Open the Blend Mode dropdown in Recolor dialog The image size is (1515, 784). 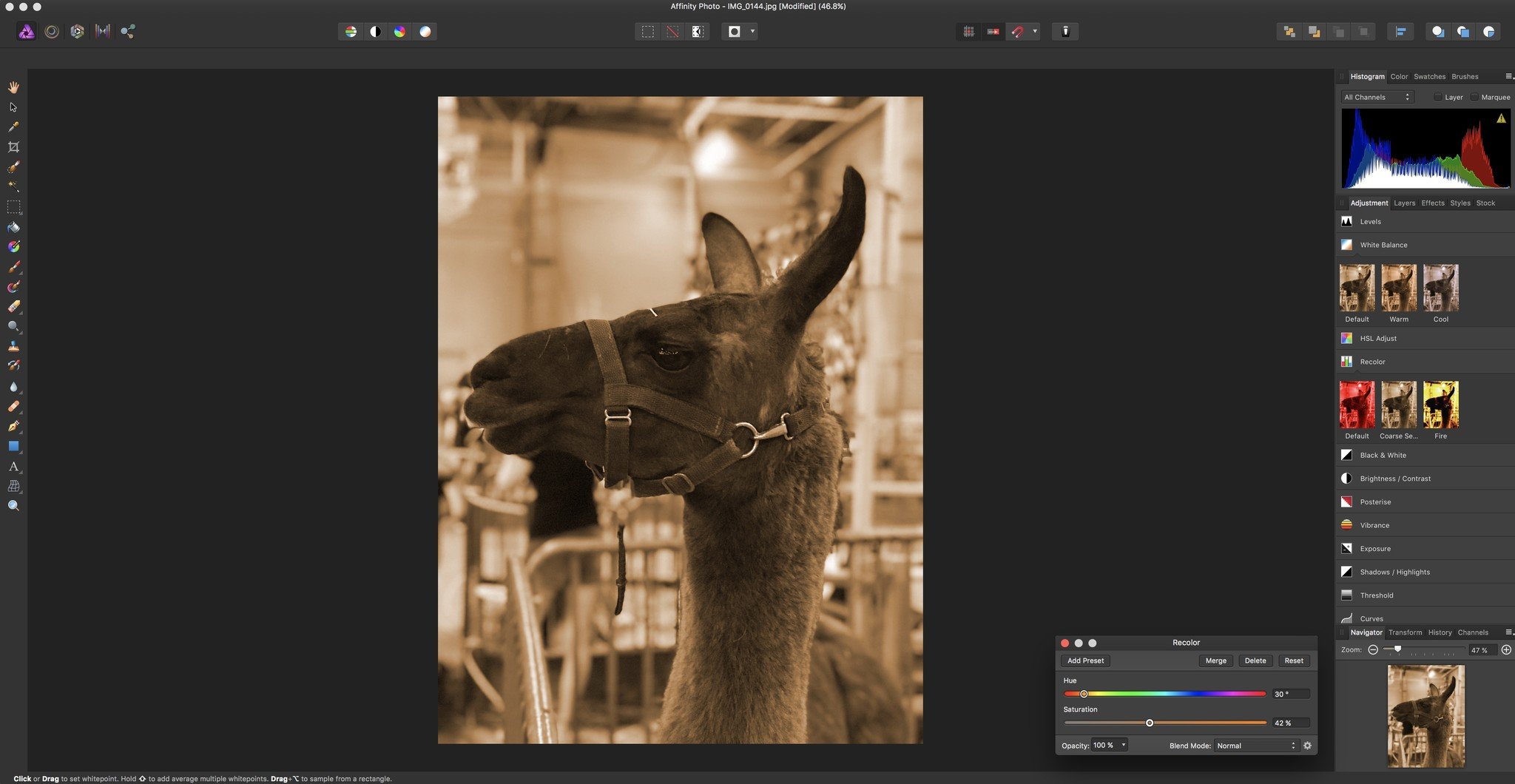(x=1256, y=746)
